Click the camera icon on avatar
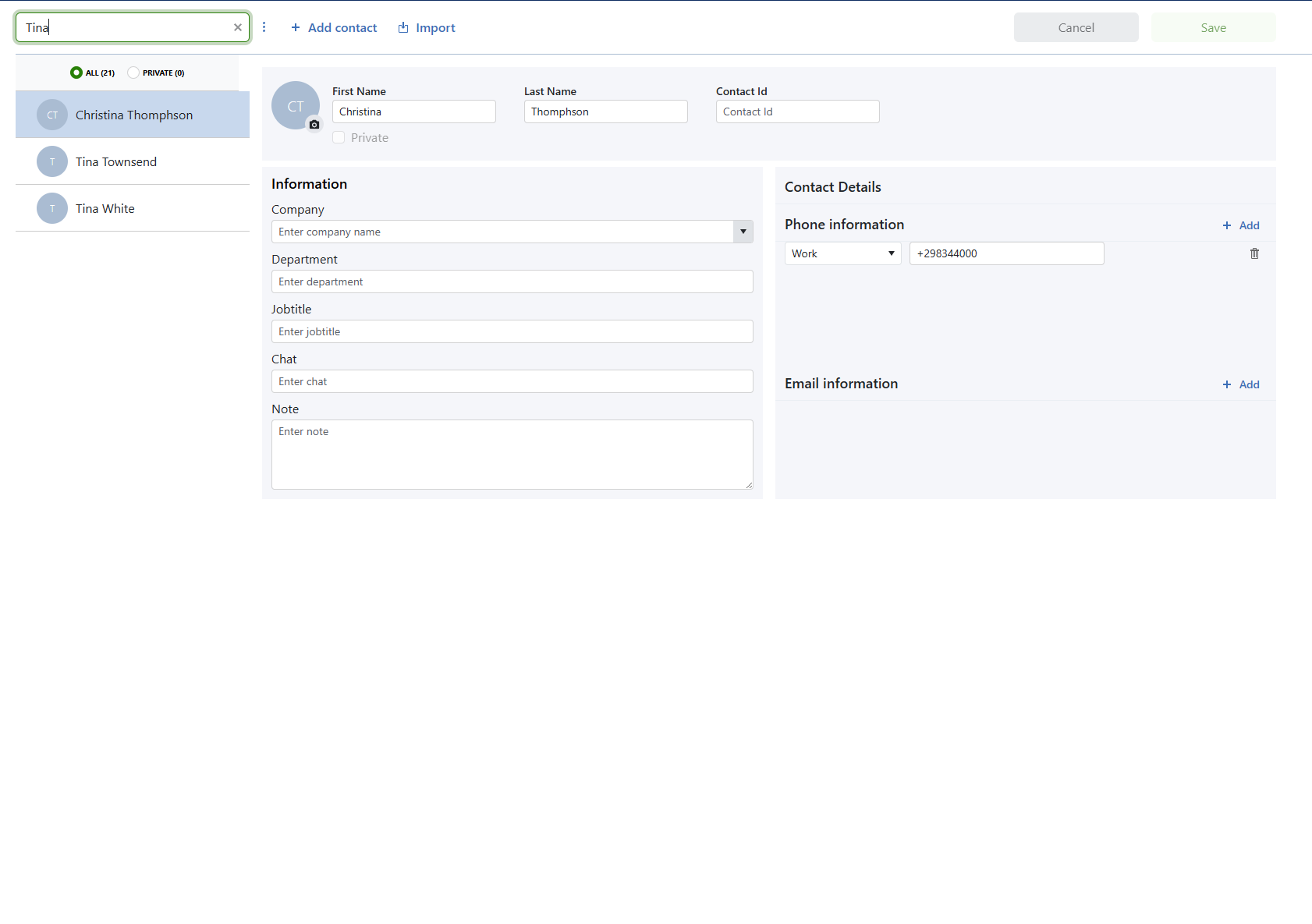This screenshot has width=1312, height=924. pyautogui.click(x=314, y=124)
